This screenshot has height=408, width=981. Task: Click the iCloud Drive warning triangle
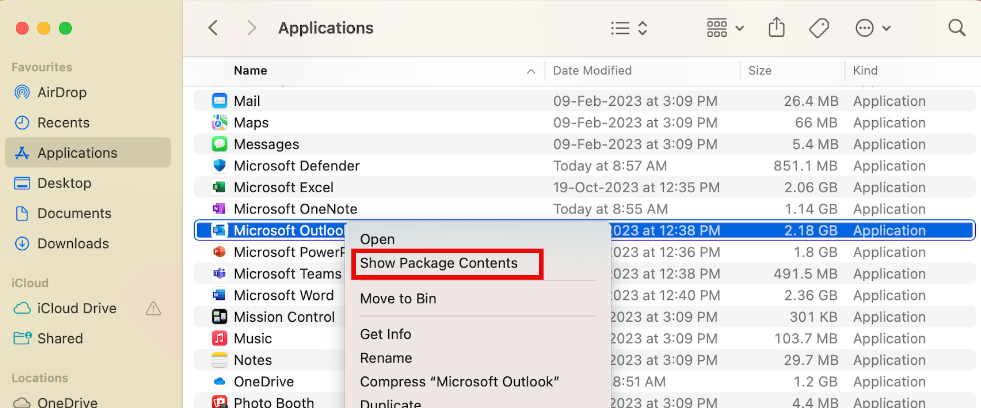tap(153, 308)
